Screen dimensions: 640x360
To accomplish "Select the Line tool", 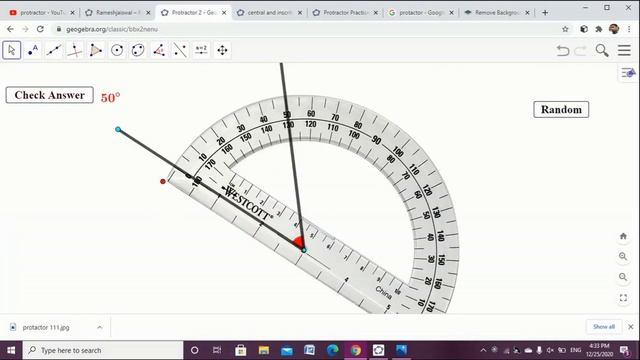I will coord(54,50).
